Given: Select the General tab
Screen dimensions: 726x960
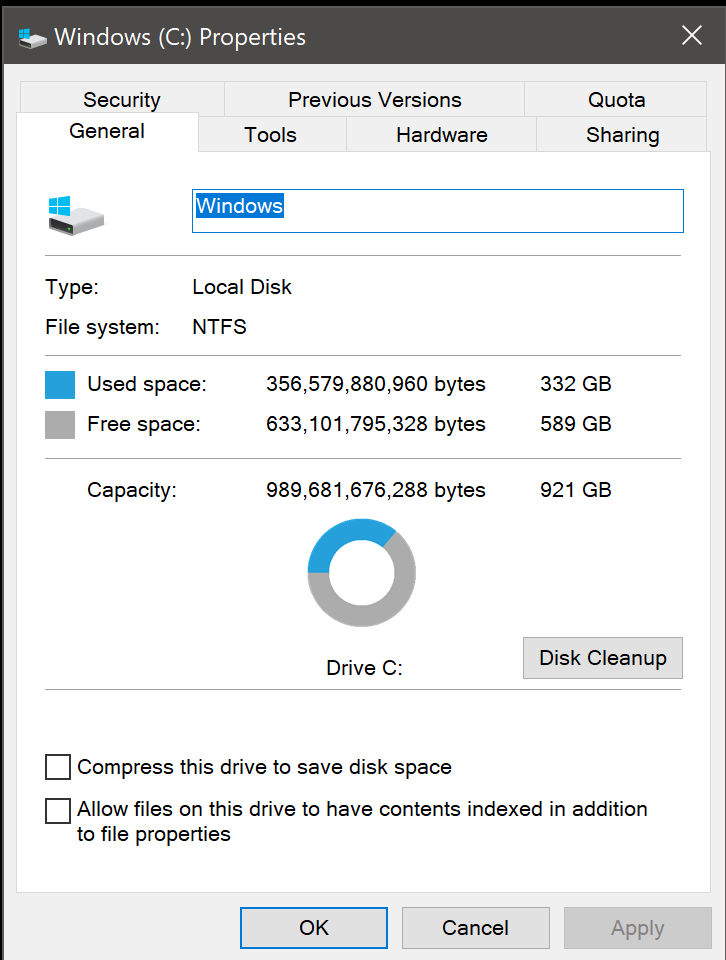Looking at the screenshot, I should pos(107,132).
